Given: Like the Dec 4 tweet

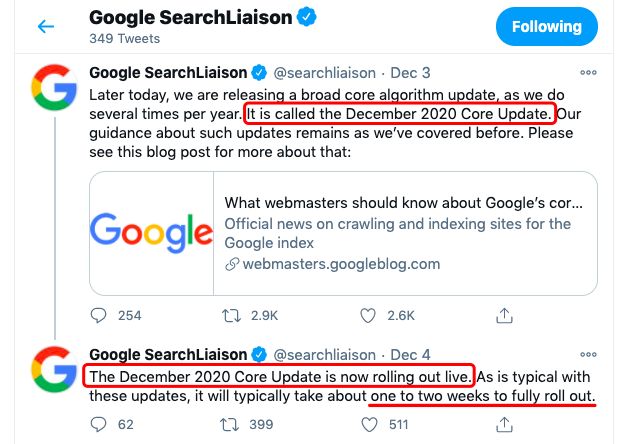Looking at the screenshot, I should [369, 424].
